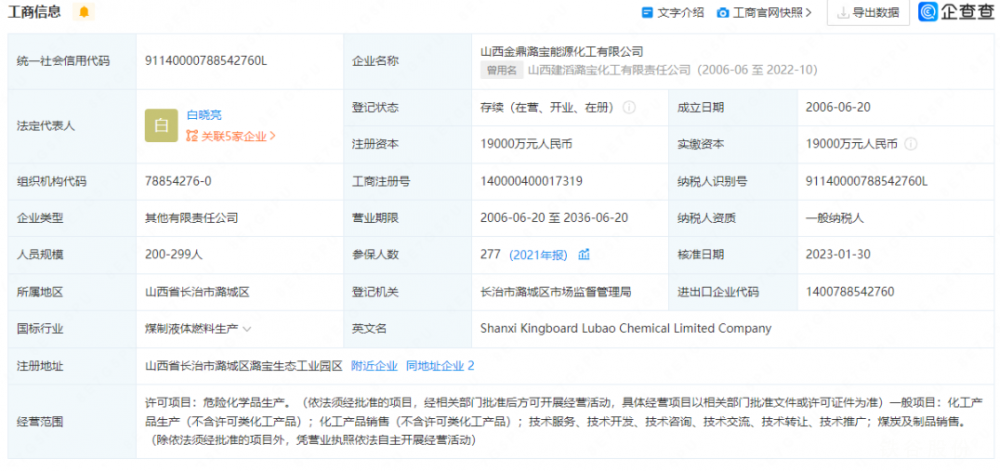Click the 工商信息 section heading
This screenshot has height=471, width=1000.
[34, 11]
